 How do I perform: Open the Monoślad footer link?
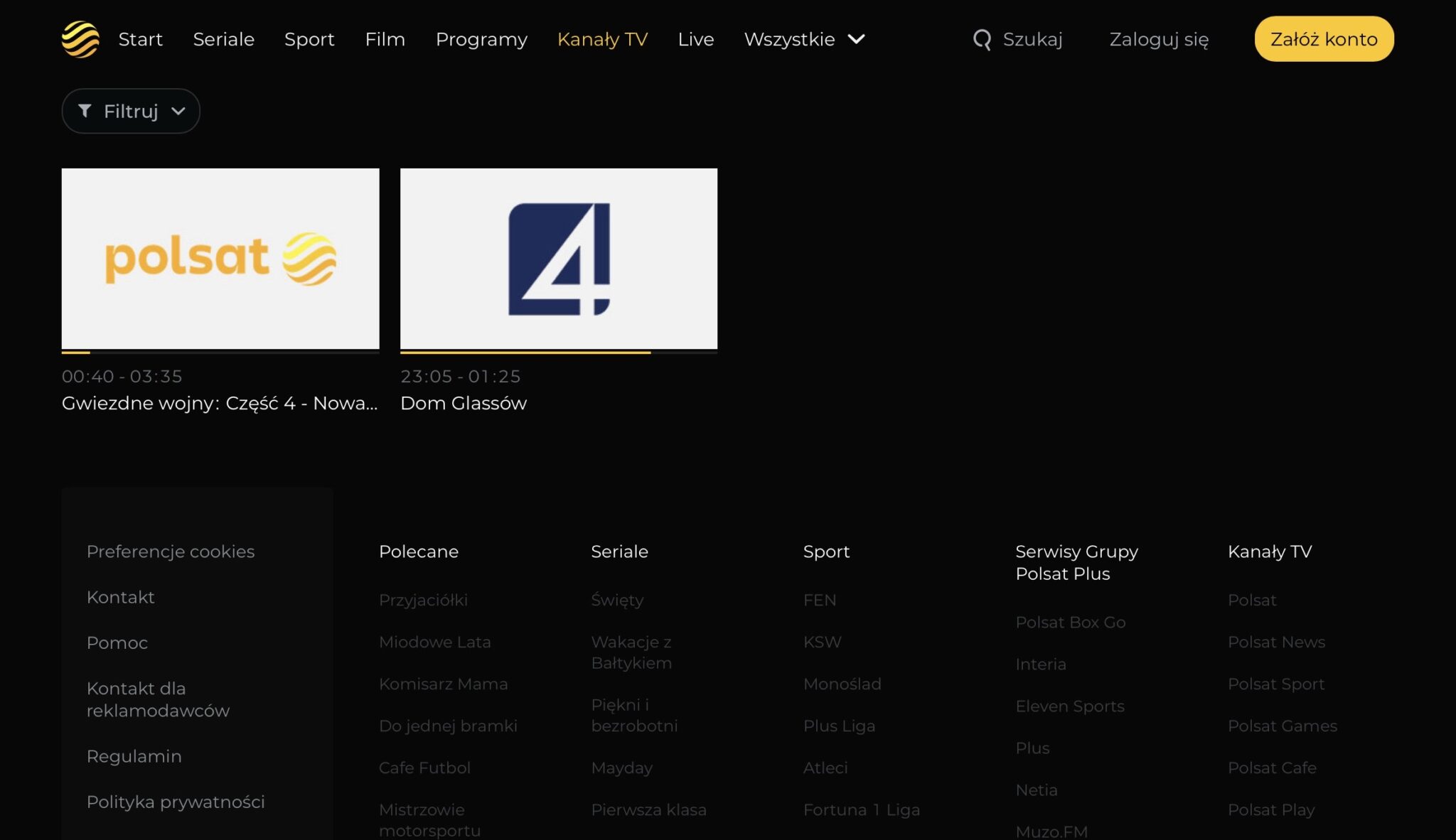point(842,684)
